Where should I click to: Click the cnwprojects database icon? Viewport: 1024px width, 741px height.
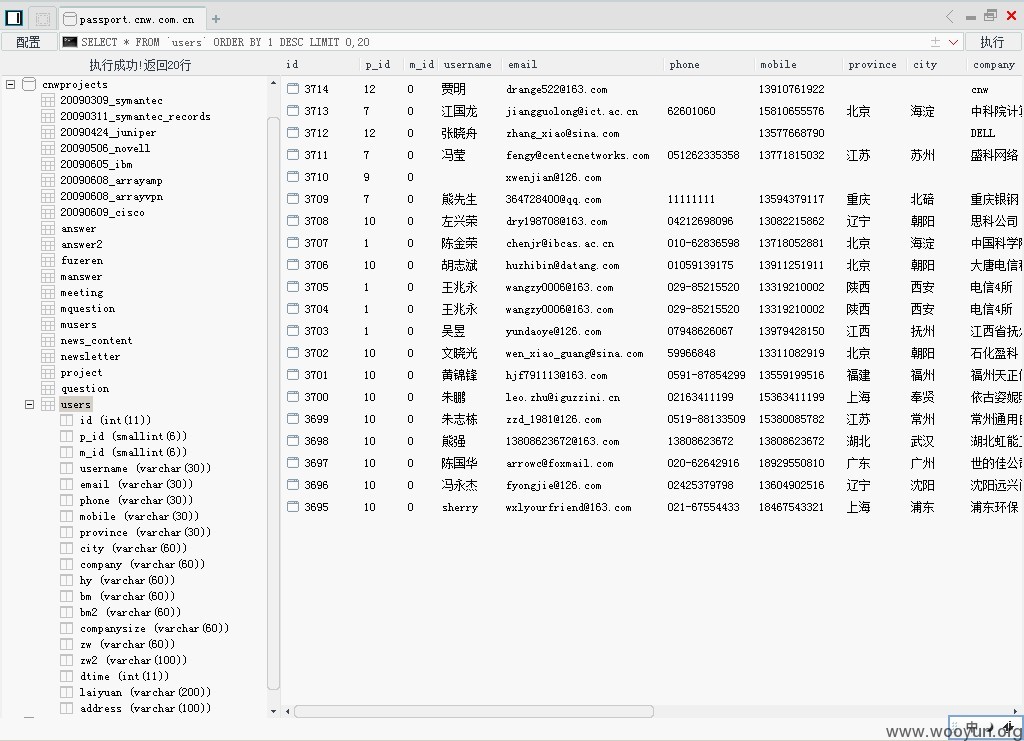point(29,84)
